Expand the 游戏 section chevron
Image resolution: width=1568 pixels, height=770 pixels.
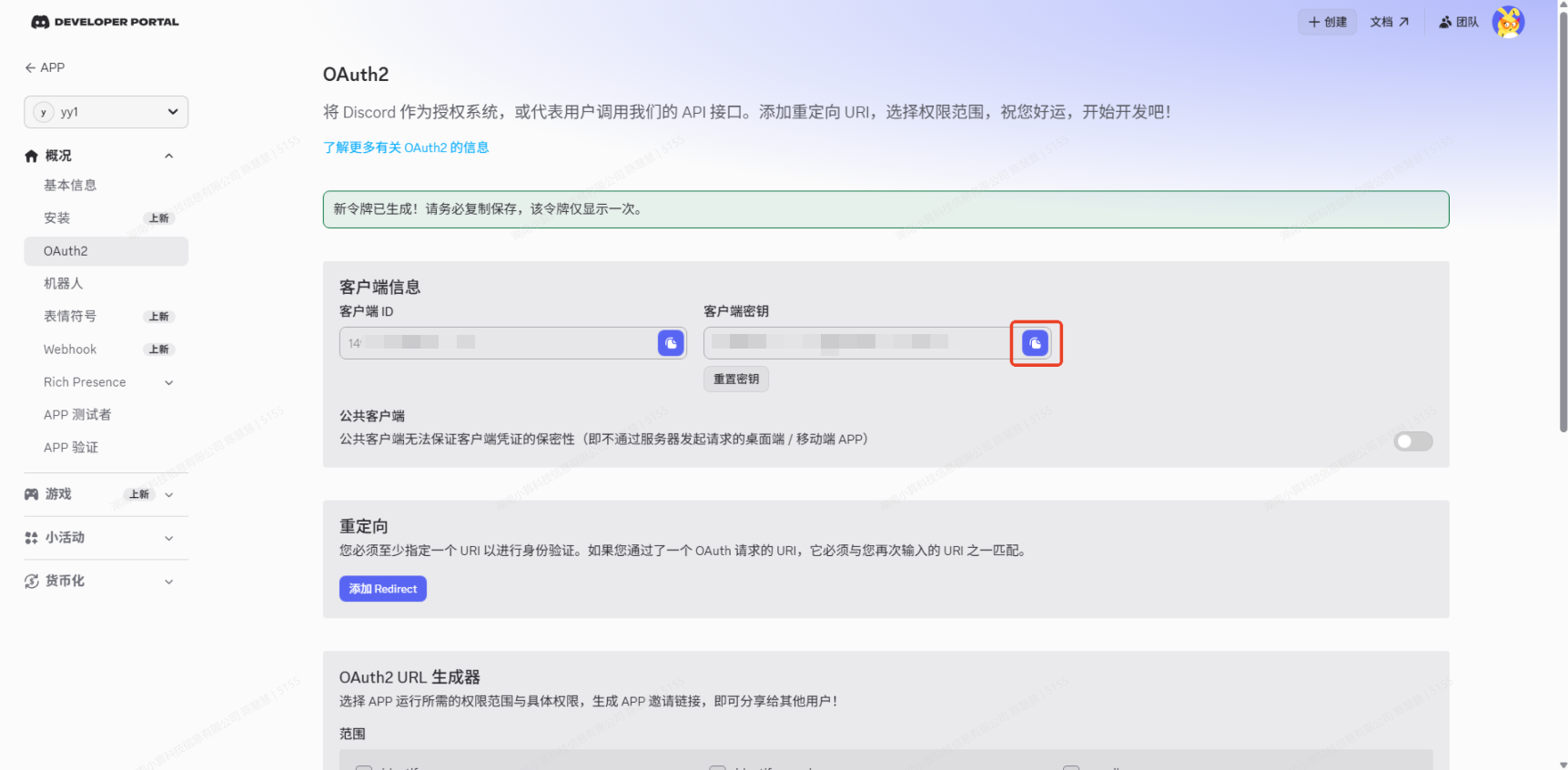click(x=168, y=494)
